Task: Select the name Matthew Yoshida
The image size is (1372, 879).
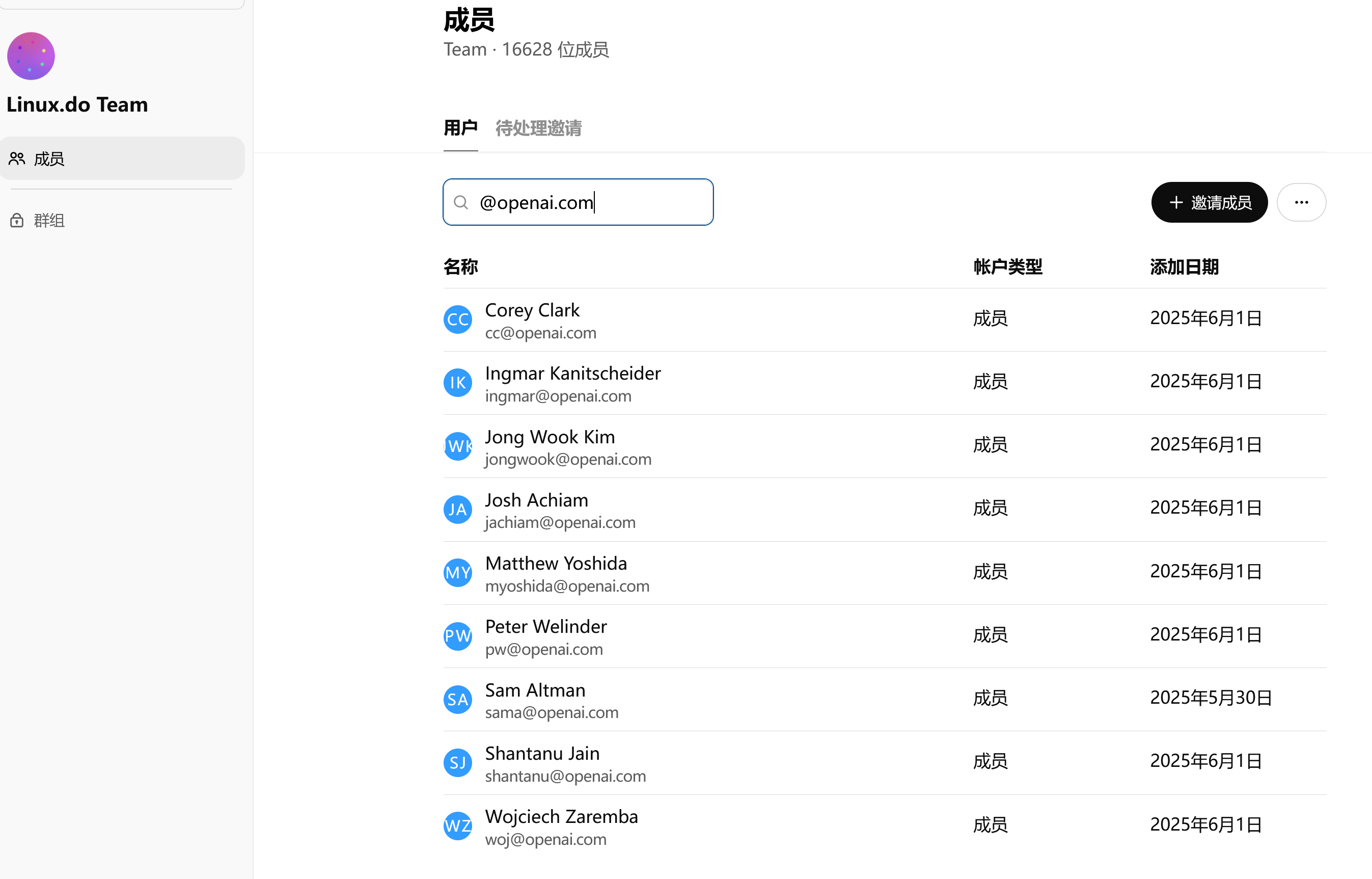Action: click(556, 564)
